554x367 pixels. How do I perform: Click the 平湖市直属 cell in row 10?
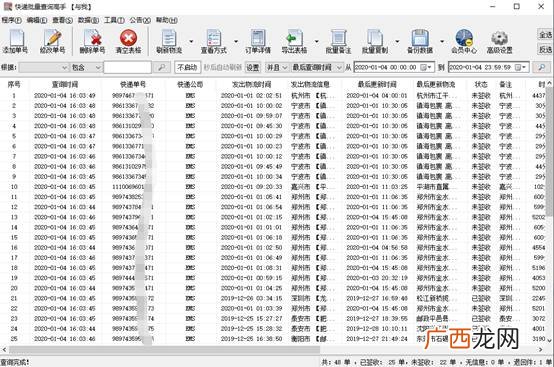(x=432, y=187)
